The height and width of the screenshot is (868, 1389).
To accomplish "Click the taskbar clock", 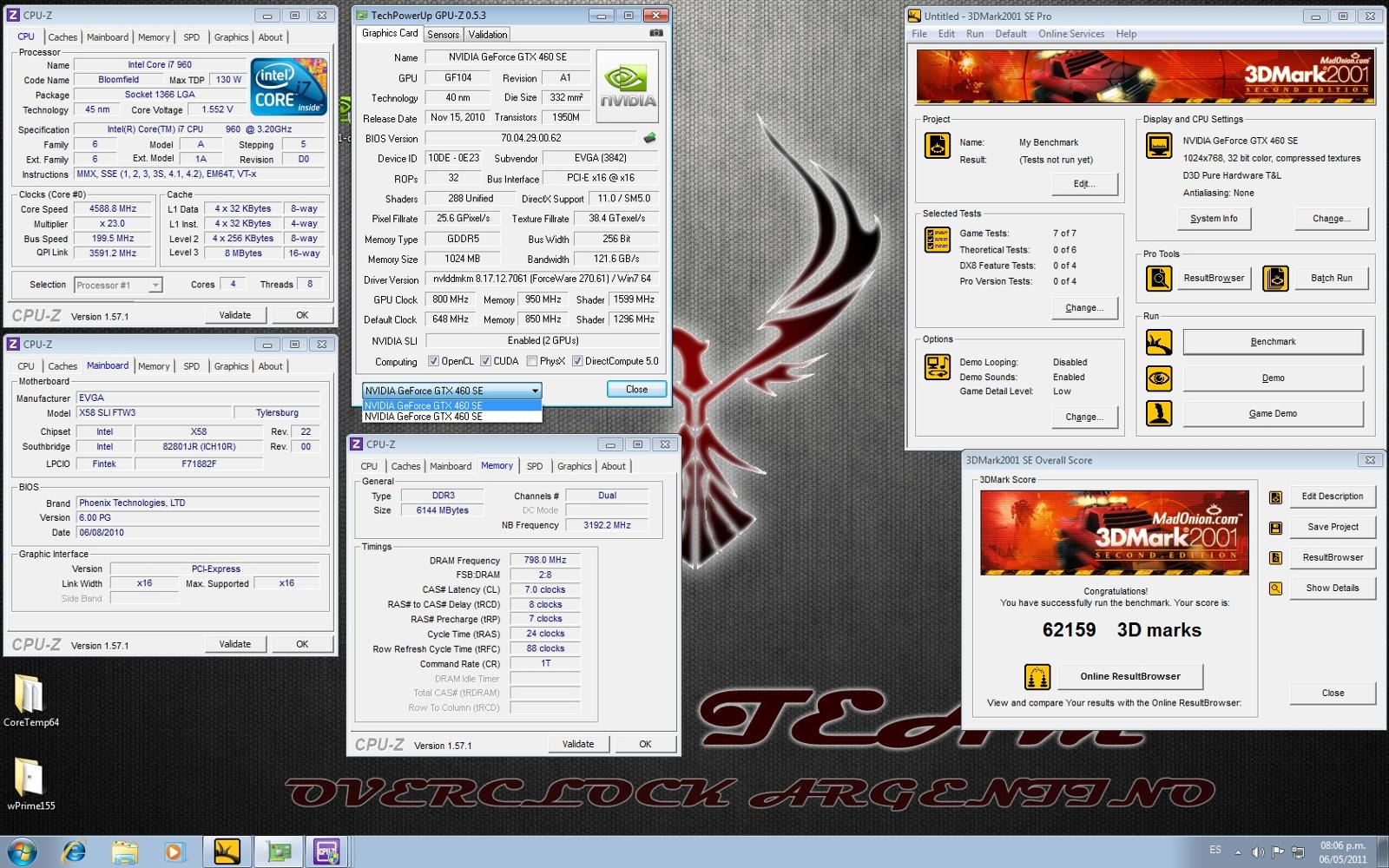I will click(1343, 852).
